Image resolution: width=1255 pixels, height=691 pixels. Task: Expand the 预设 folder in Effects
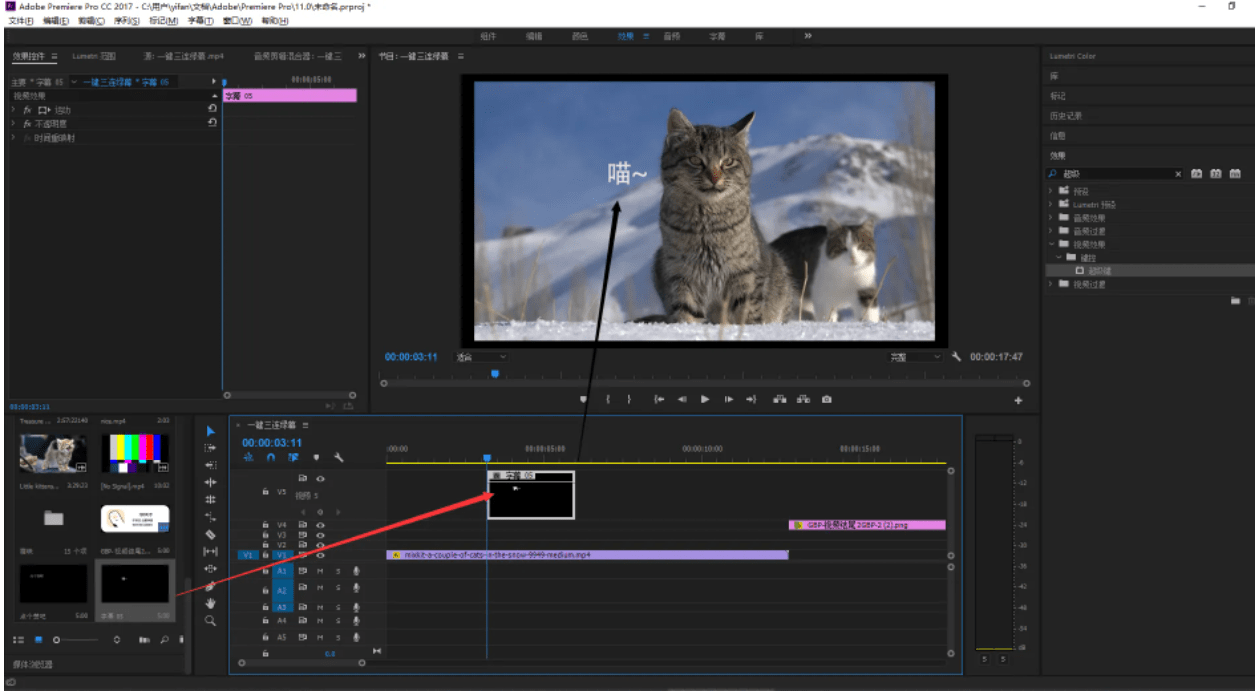point(1051,190)
